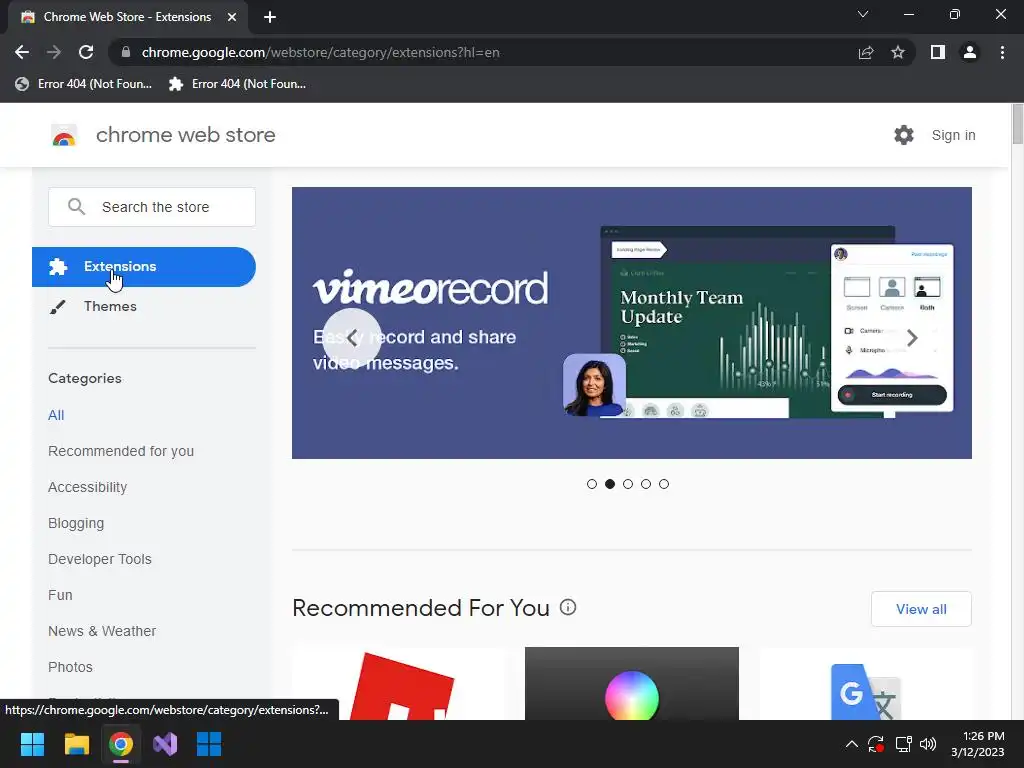Open File Explorer from the taskbar
Screen dimensions: 1024x768
pos(76,744)
